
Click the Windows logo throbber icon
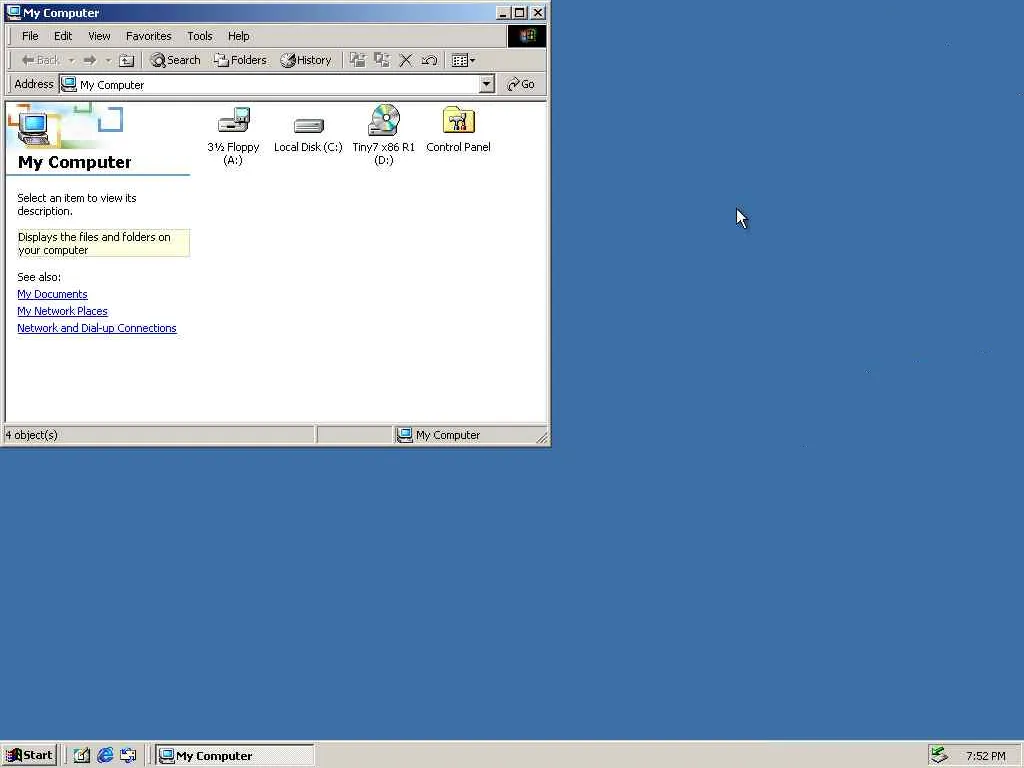pyautogui.click(x=527, y=36)
